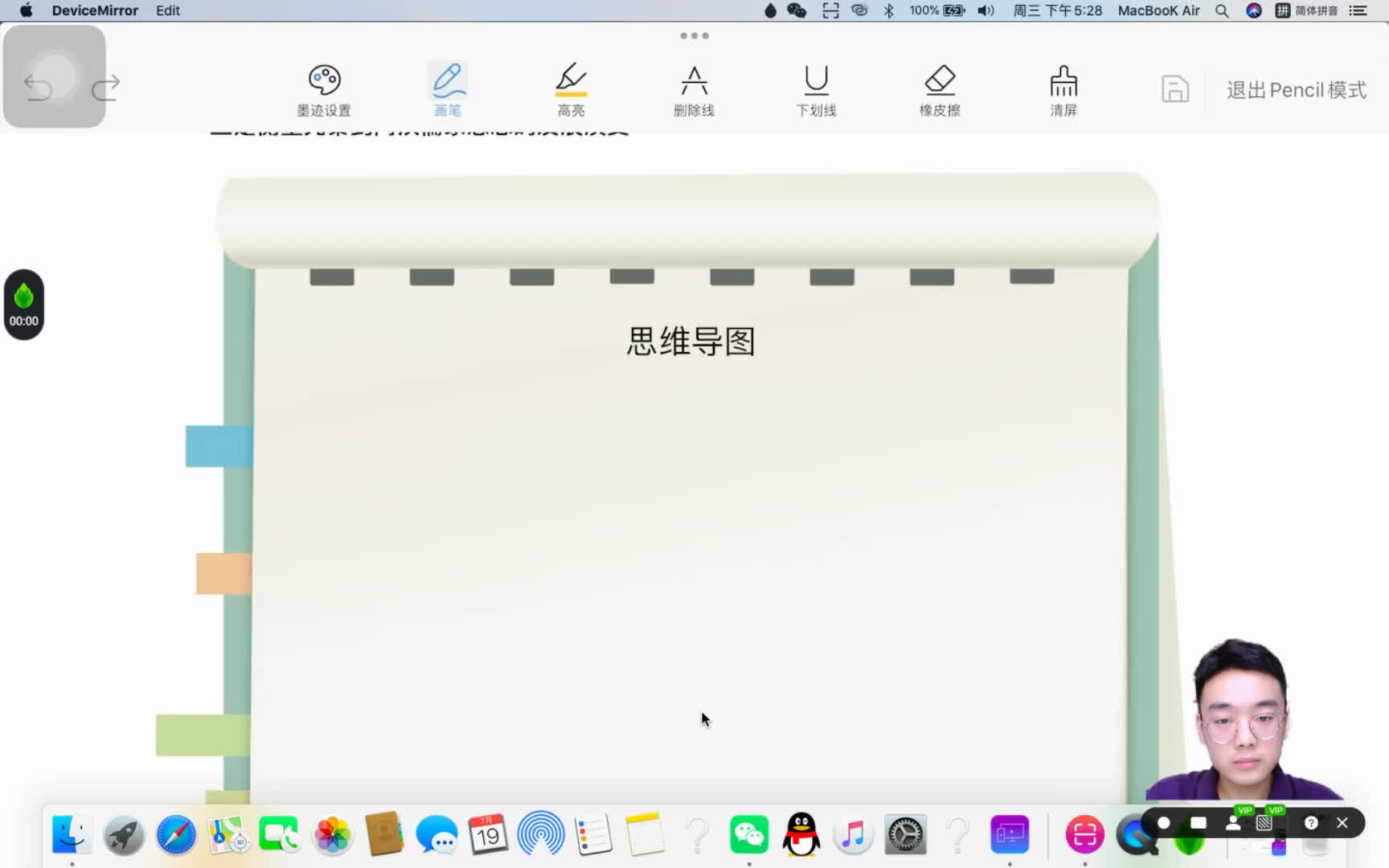The image size is (1389, 868).
Task: Open Reminders from the dock
Action: 593,834
